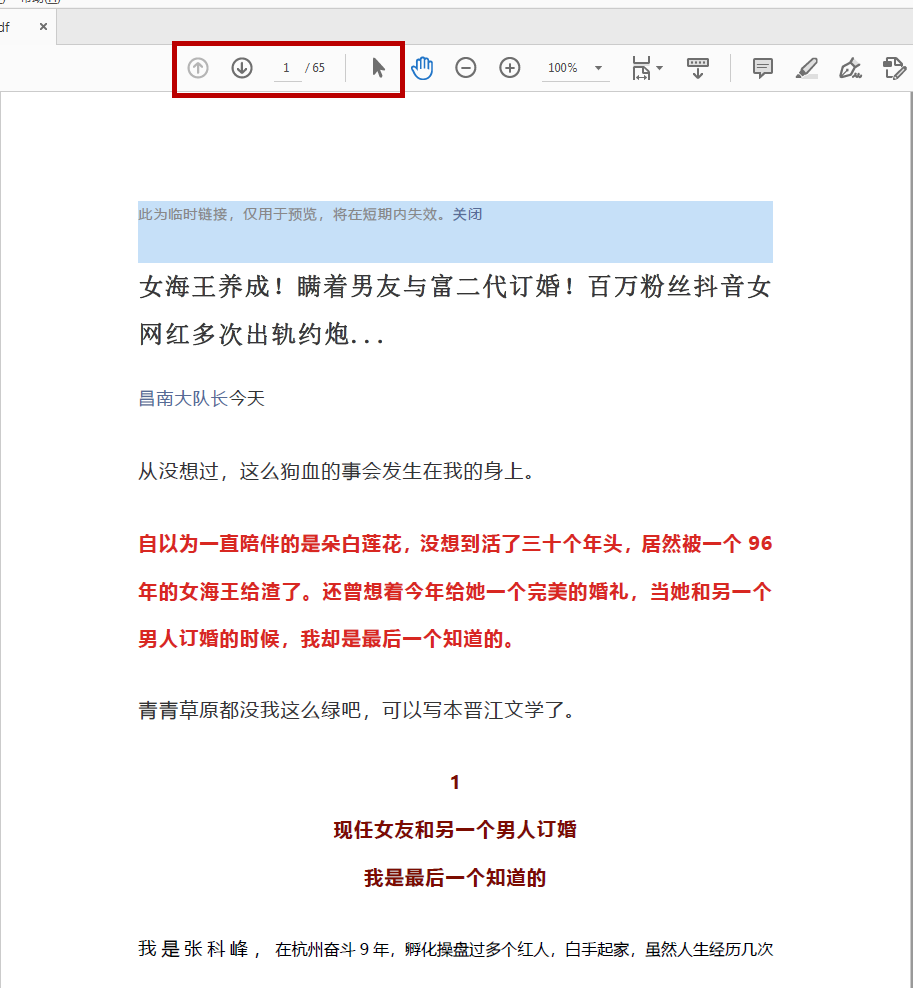Screen dimensions: 913x988
Task: Click the heading 现任女友和另一个男人订婚
Action: (x=455, y=830)
